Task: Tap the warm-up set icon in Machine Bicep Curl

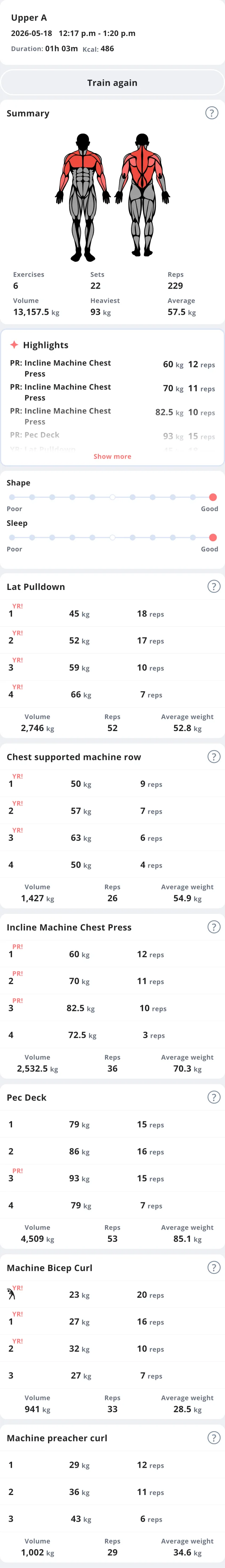Action: (11, 1294)
